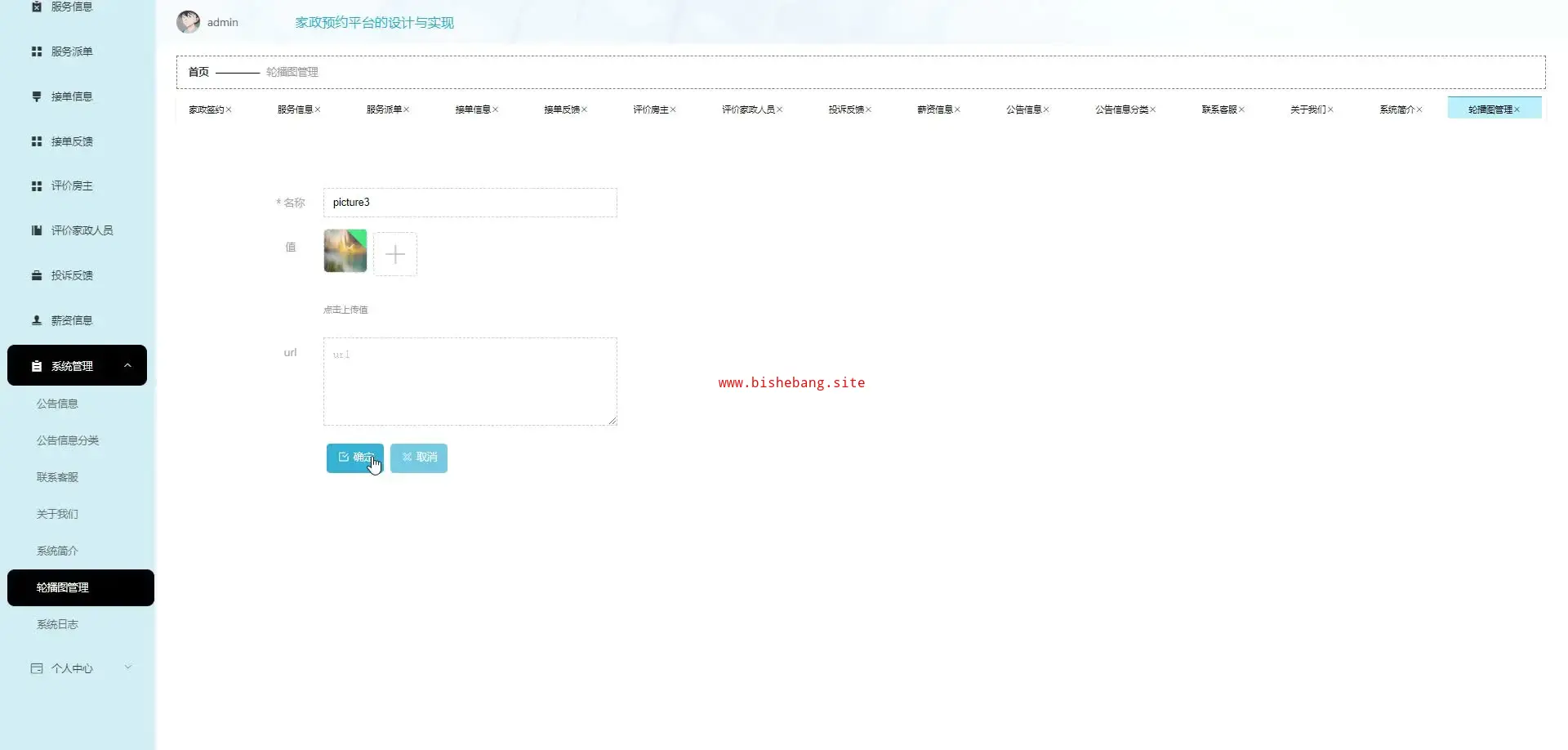Open 系统简介 in sidebar submenu

(57, 551)
